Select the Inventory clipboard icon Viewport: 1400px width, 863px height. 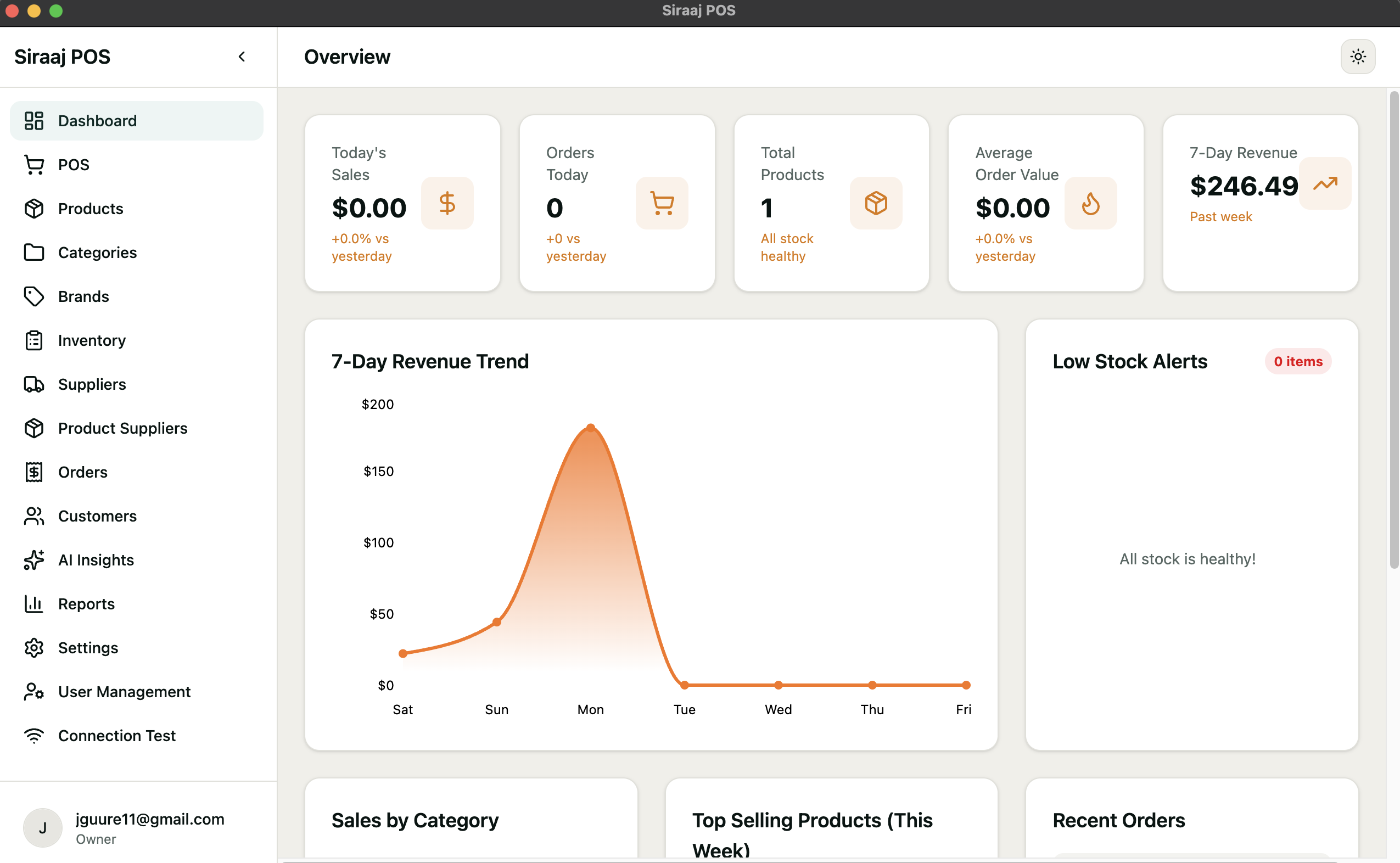tap(33, 340)
